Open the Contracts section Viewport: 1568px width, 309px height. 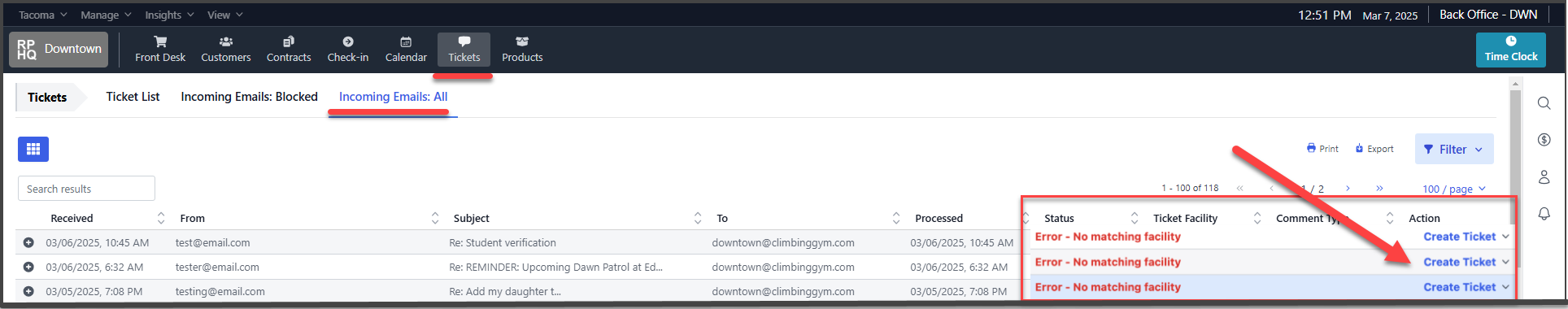tap(289, 49)
